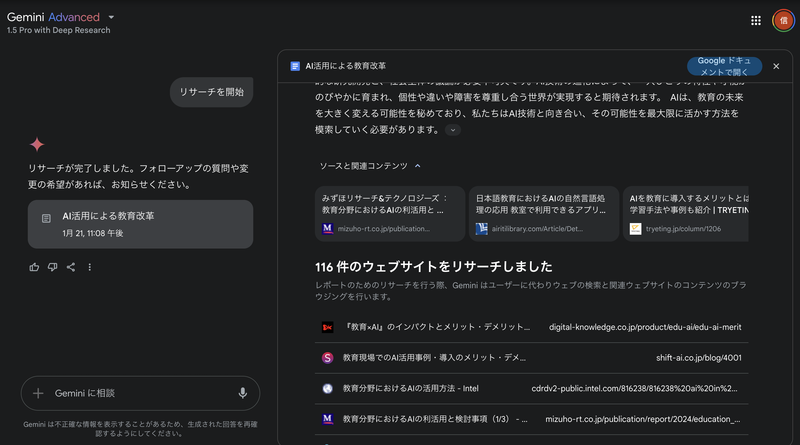This screenshot has width=800, height=445.
Task: Collapse the ソースと関連コンテンツ section
Action: point(417,165)
